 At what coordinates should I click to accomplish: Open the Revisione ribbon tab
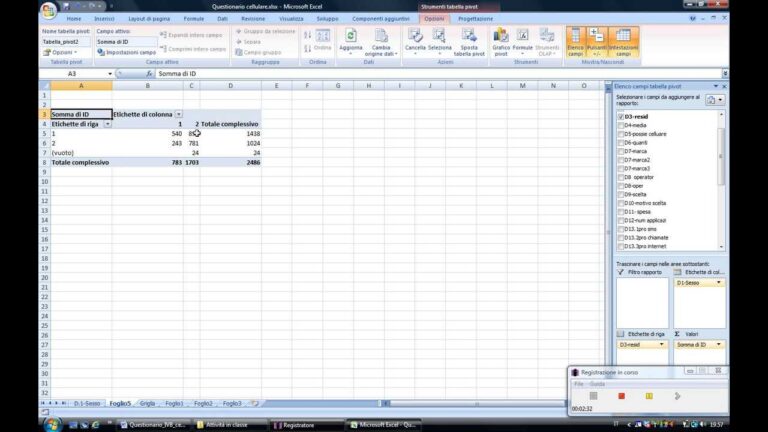253,19
